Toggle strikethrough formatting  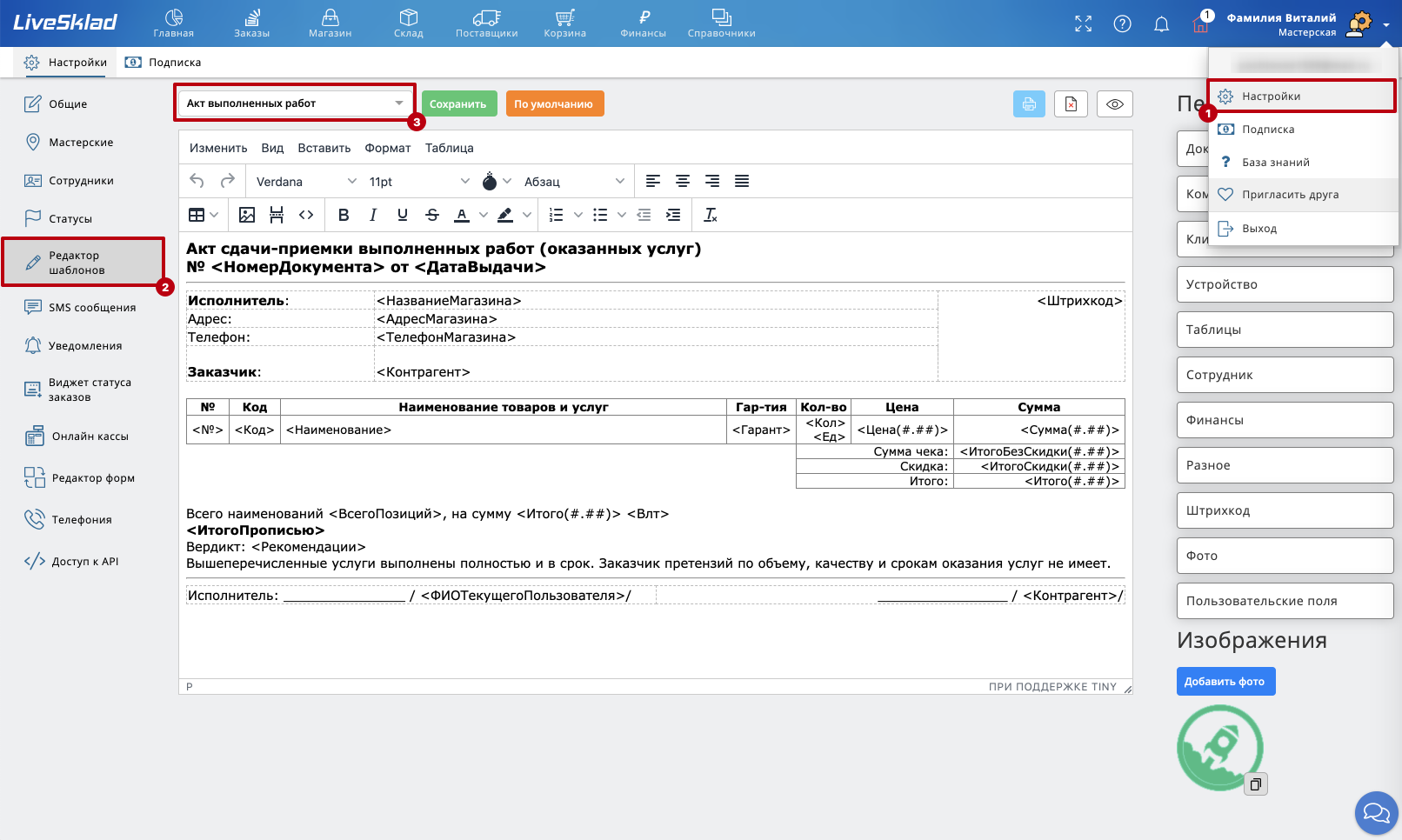(x=432, y=215)
